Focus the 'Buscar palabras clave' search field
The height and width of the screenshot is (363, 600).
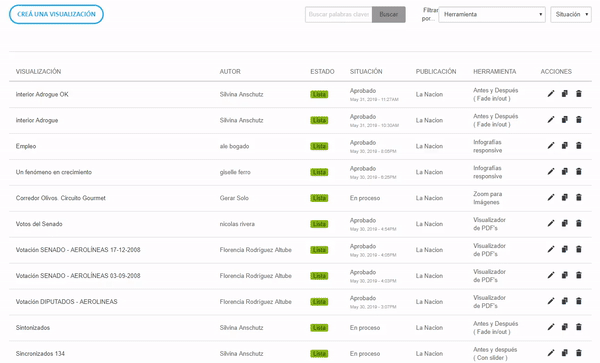tap(339, 15)
